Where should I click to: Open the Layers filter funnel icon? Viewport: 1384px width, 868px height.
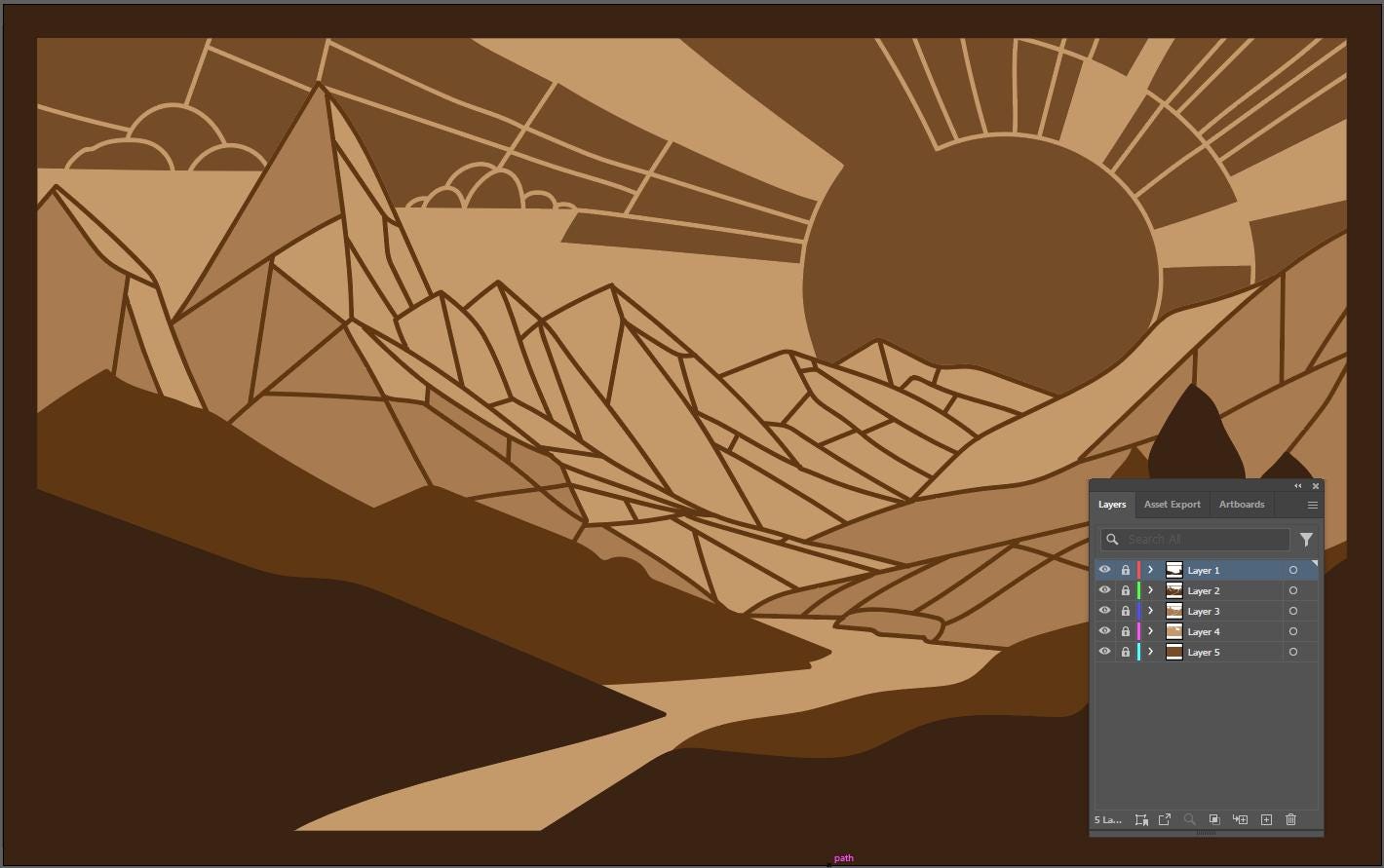(x=1306, y=539)
